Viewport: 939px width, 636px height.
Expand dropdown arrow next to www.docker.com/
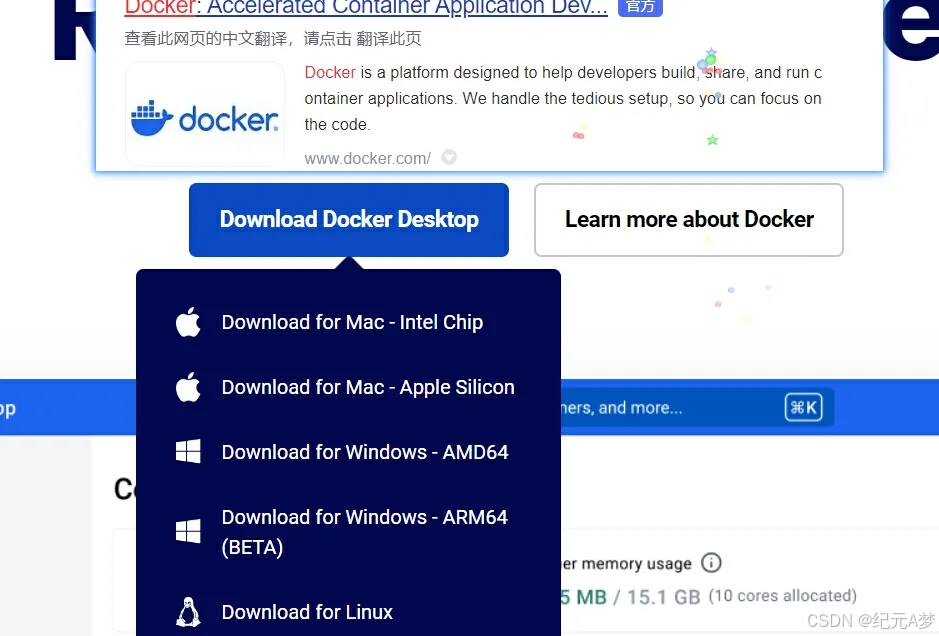point(449,157)
